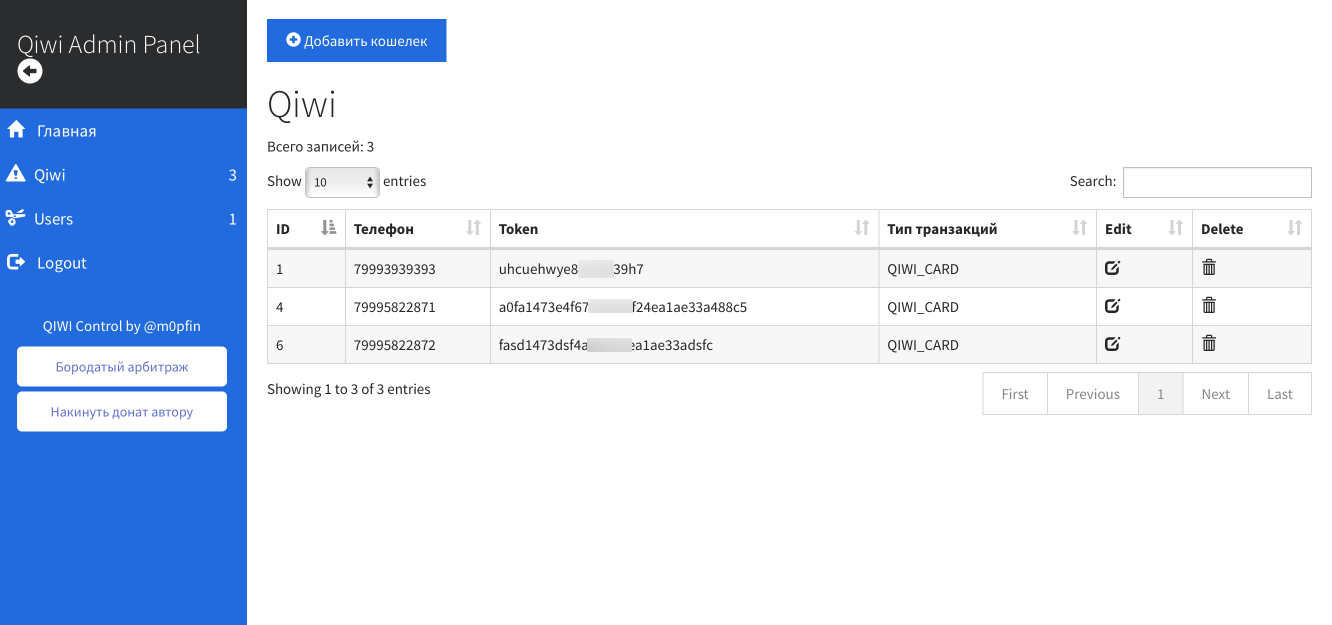1332x625 pixels.
Task: Click the QIWI Control by @m0pfin text
Action: tap(122, 326)
